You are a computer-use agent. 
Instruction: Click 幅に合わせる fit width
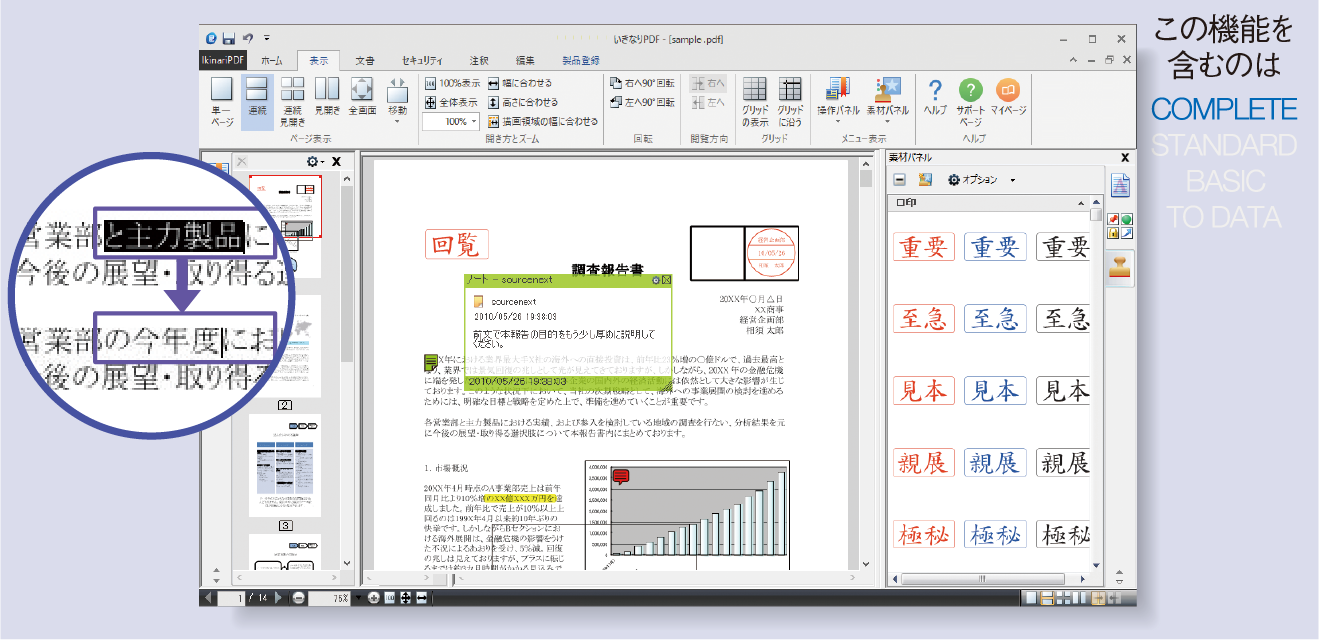point(519,84)
